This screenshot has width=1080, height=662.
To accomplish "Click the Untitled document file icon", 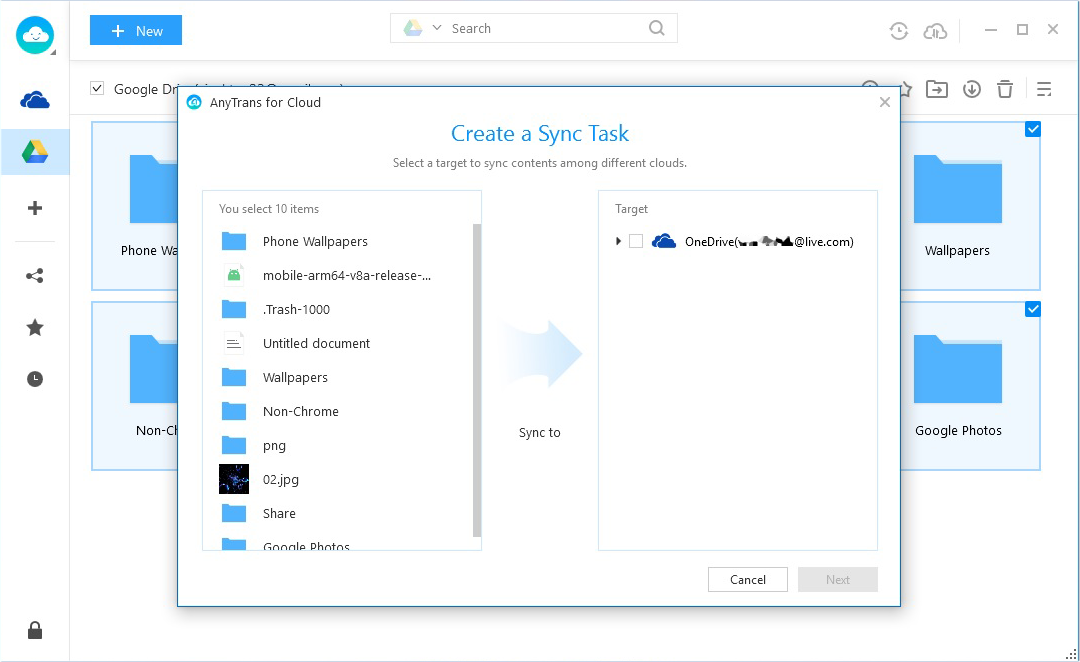I will point(233,343).
